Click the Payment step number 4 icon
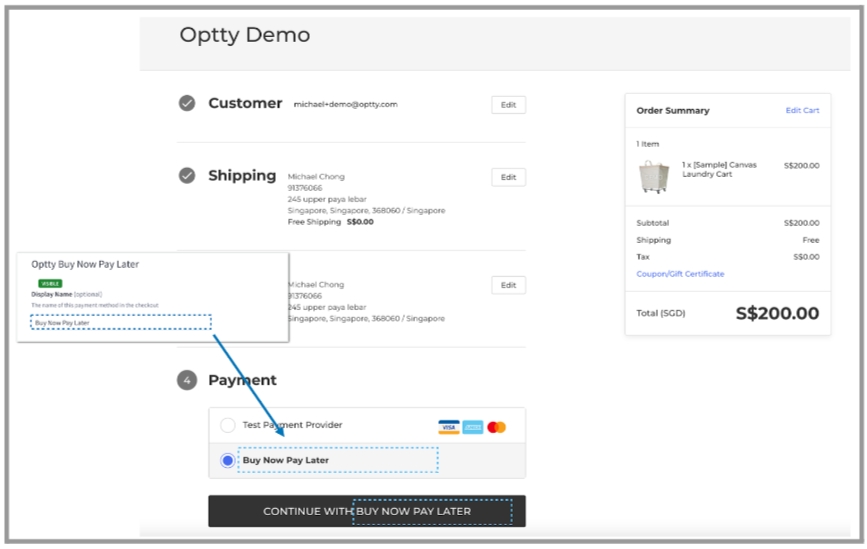This screenshot has width=867, height=549. point(187,380)
